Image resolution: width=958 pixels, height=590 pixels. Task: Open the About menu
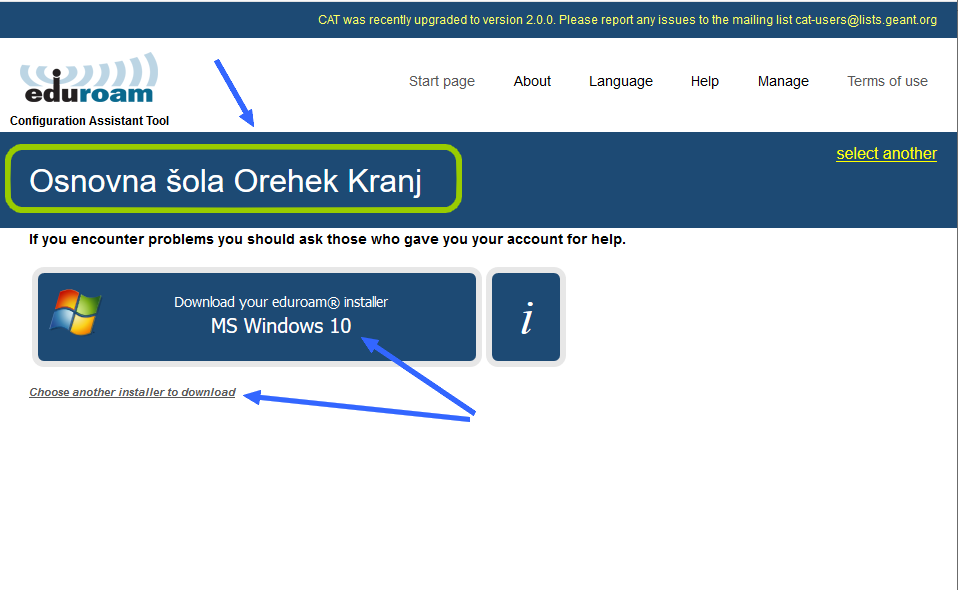pyautogui.click(x=532, y=81)
